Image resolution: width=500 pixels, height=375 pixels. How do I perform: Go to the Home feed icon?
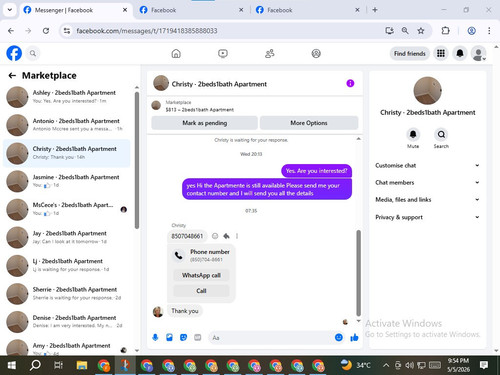pos(176,53)
